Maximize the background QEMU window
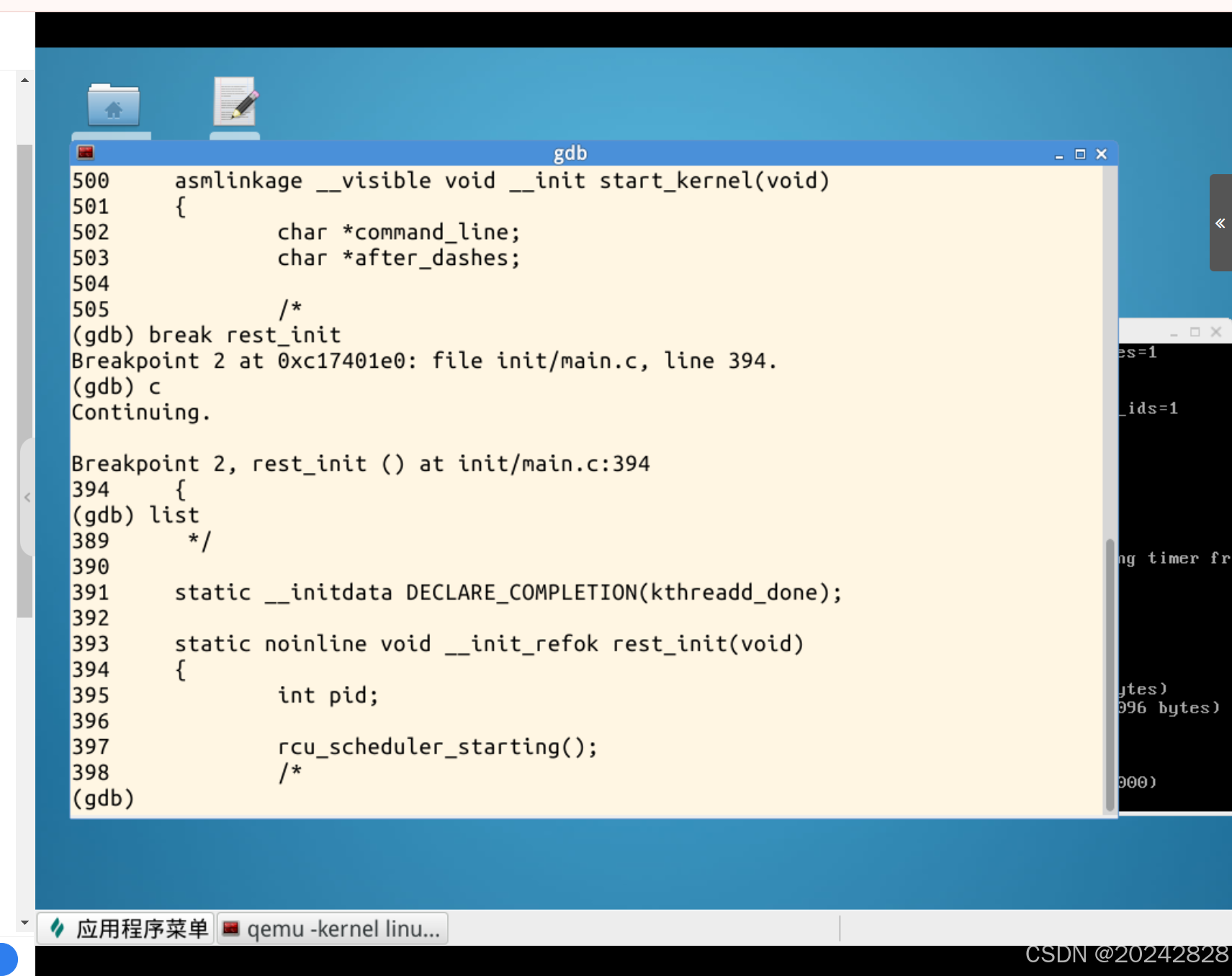The width and height of the screenshot is (1232, 976). [x=1195, y=332]
